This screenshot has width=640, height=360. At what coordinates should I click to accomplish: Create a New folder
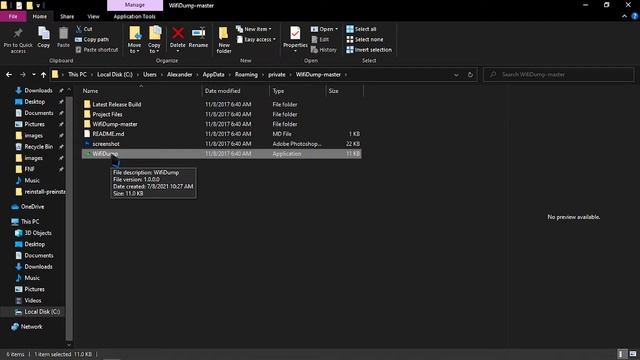coord(224,40)
